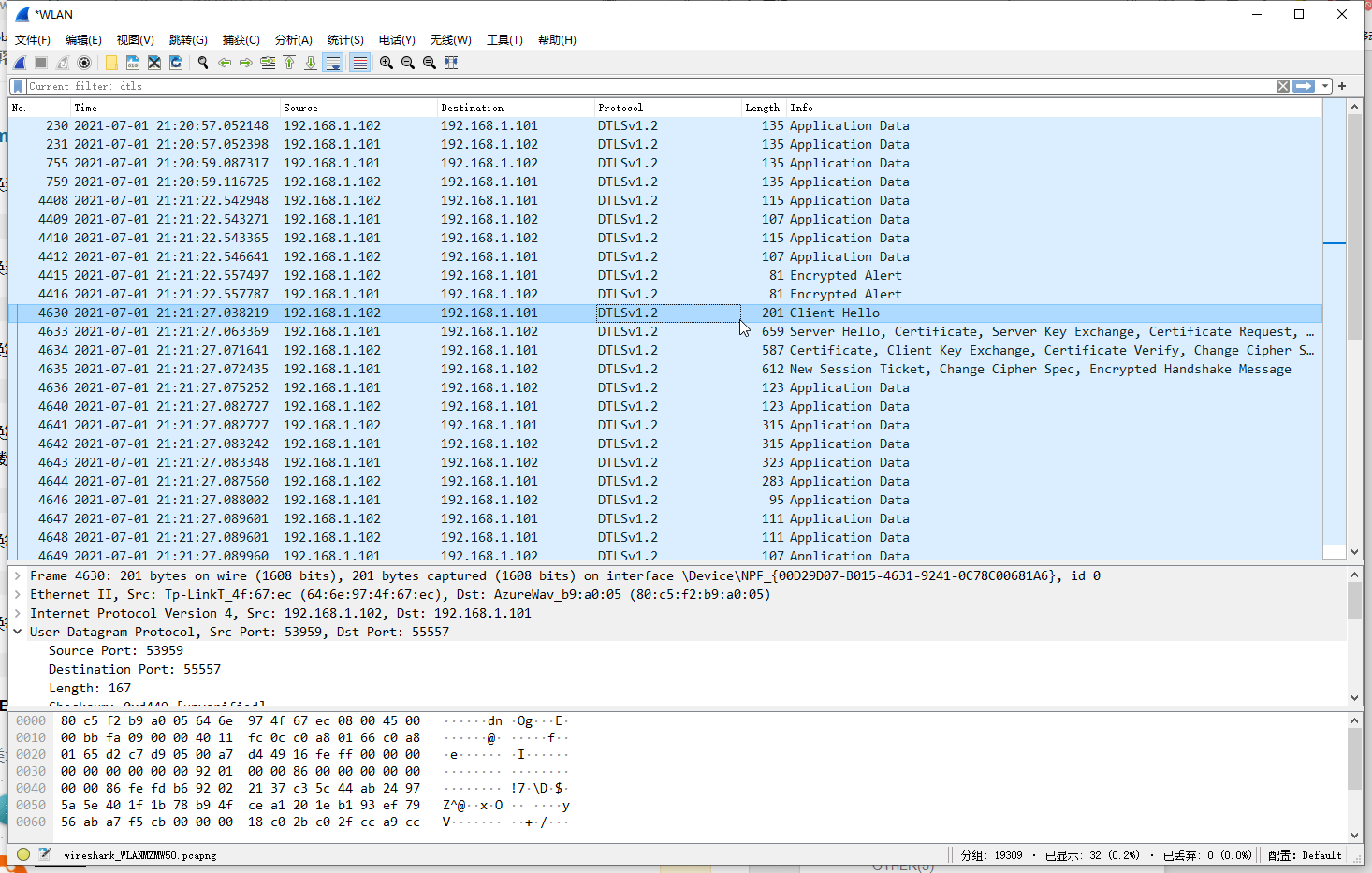Open the 帮助(H) menu
Screen dimensions: 1372x873
557,39
